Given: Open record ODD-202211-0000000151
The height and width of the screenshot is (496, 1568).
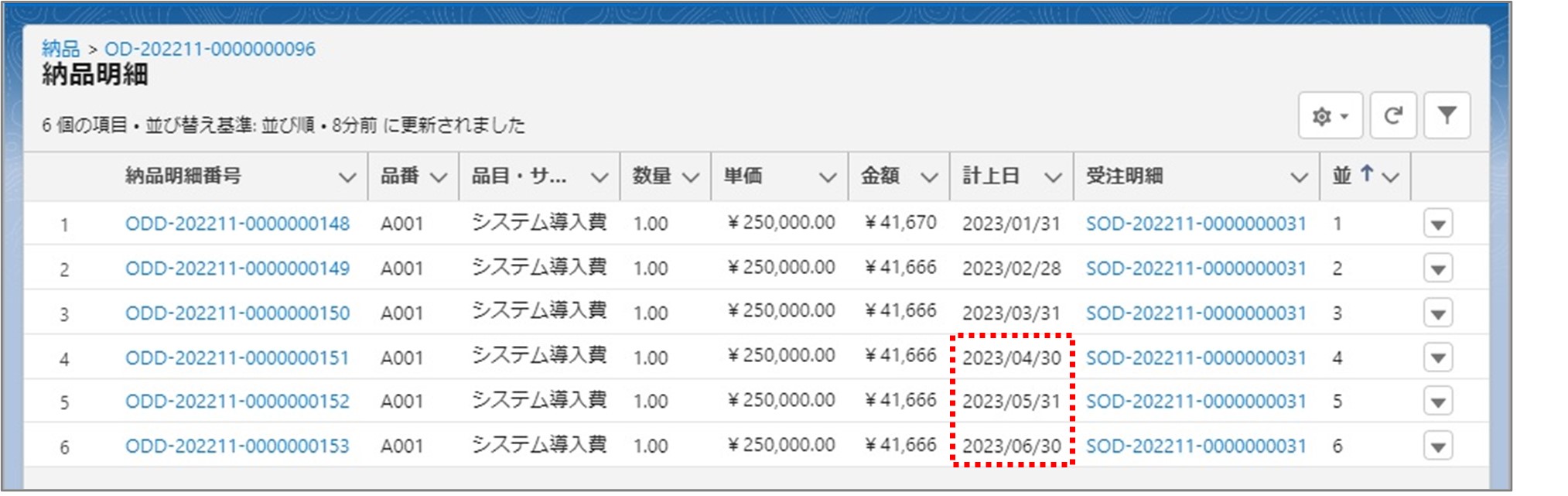Looking at the screenshot, I should coord(237,358).
